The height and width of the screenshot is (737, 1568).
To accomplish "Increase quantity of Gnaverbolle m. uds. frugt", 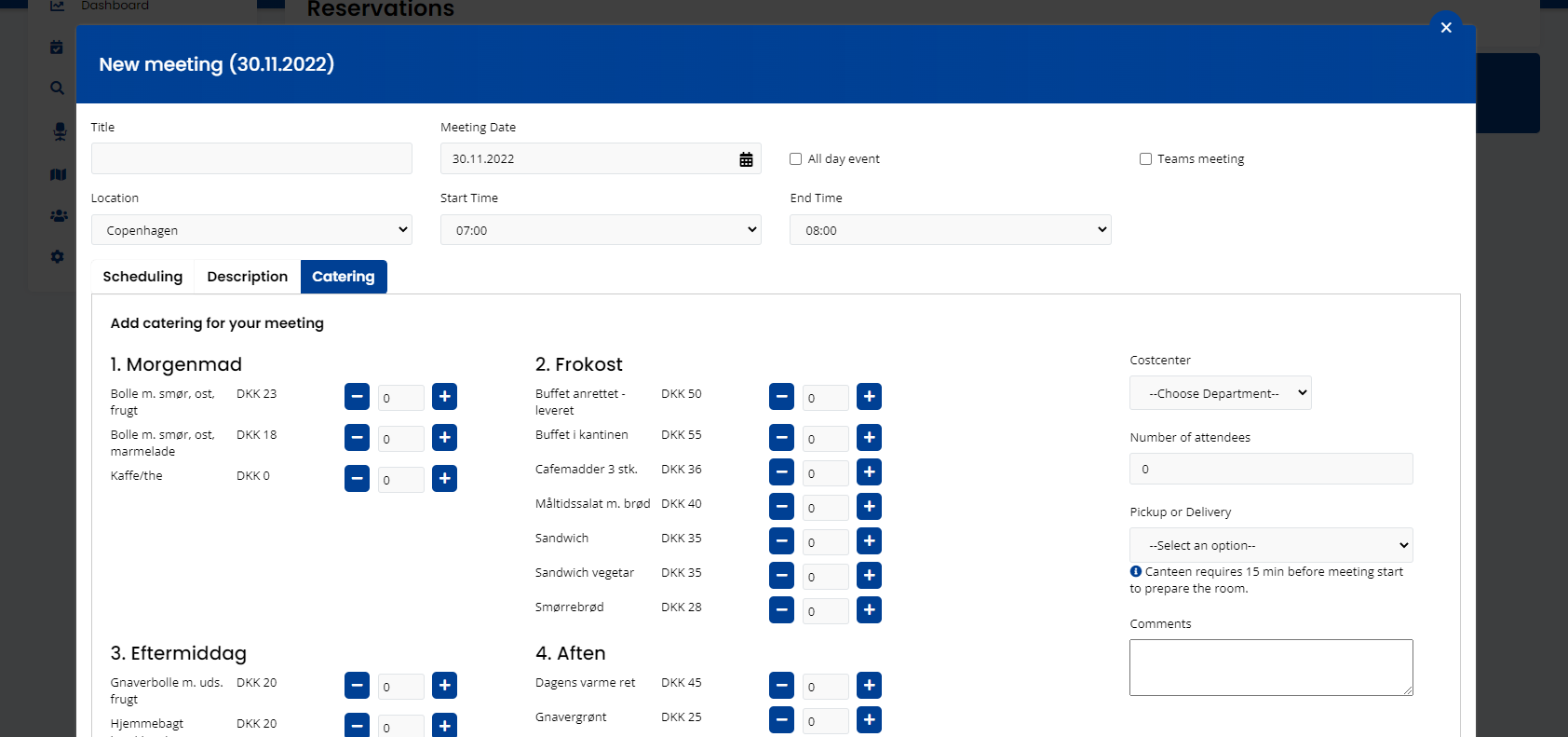I will click(x=444, y=686).
